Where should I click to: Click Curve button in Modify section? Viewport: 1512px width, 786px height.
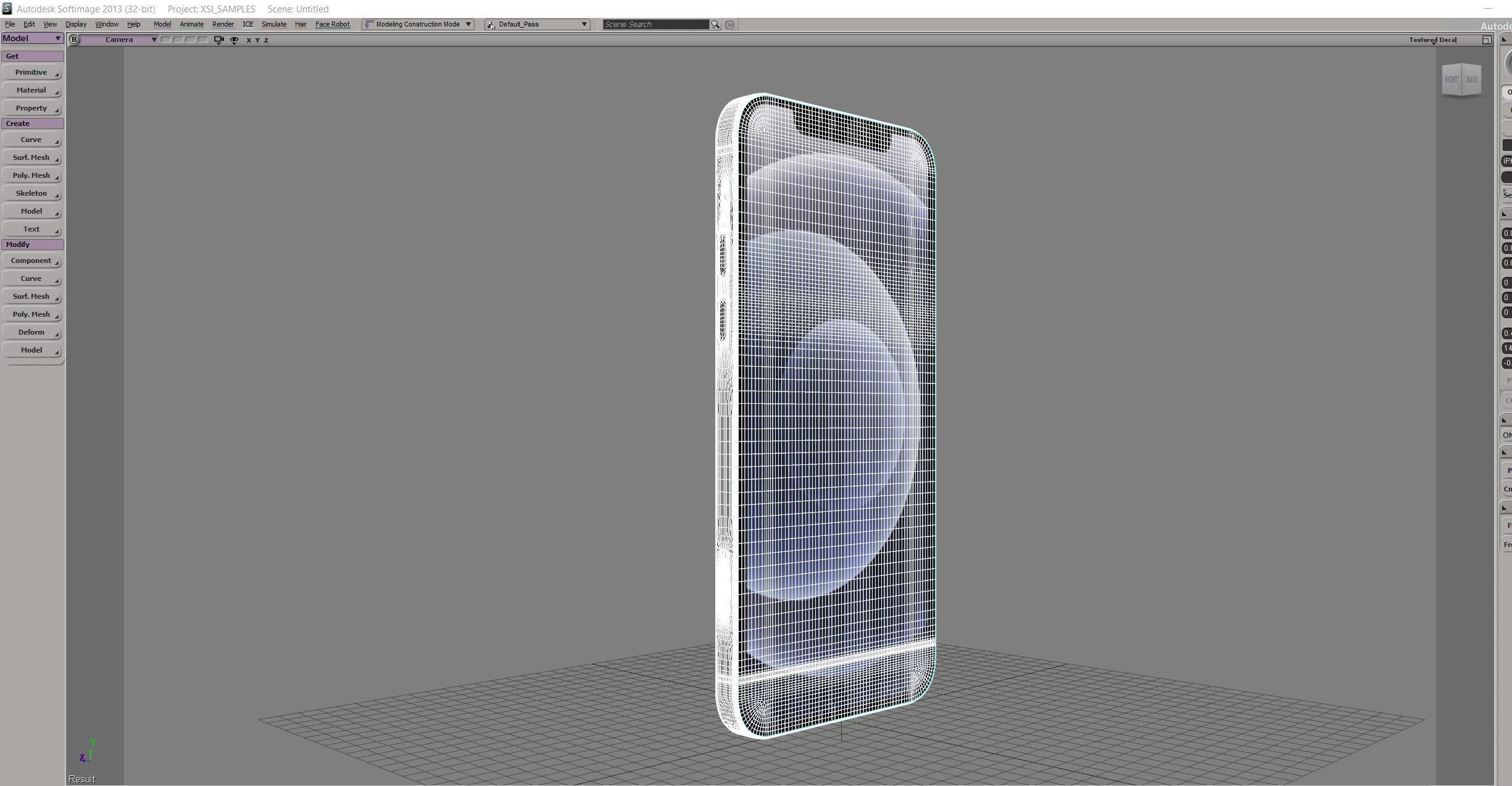tap(31, 278)
